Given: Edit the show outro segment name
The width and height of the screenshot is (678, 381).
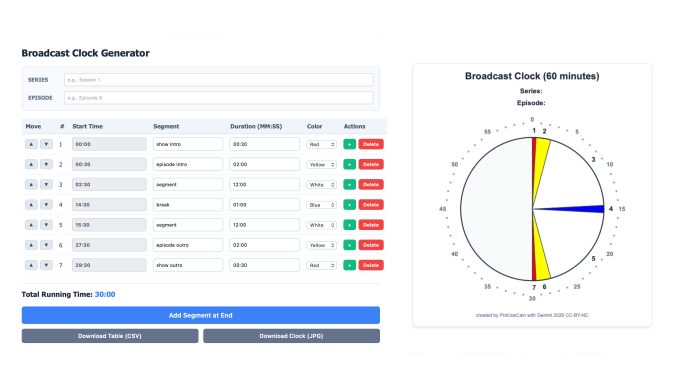Looking at the screenshot, I should tap(188, 265).
